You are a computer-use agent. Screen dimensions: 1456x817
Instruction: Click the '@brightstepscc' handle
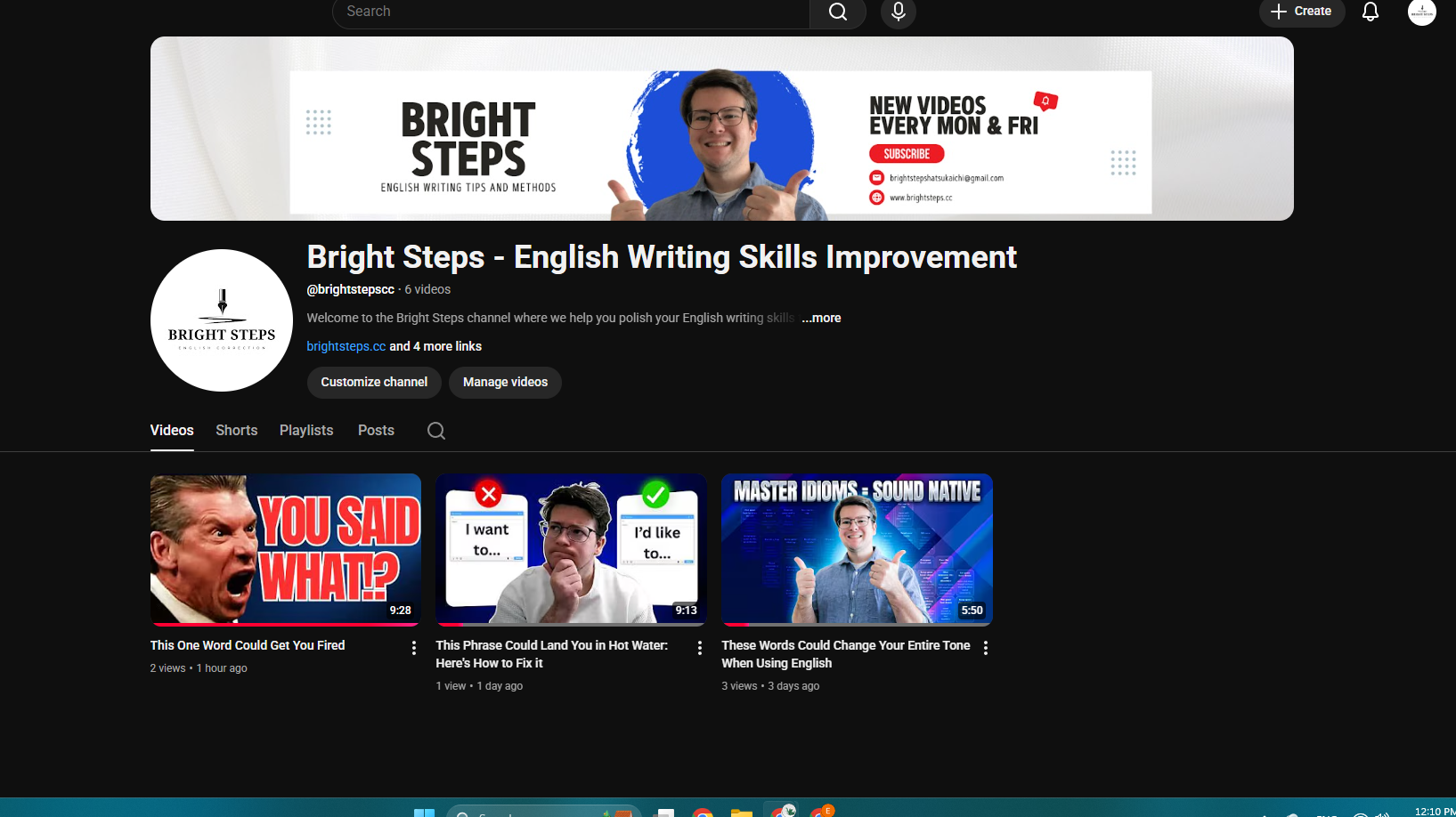click(351, 289)
